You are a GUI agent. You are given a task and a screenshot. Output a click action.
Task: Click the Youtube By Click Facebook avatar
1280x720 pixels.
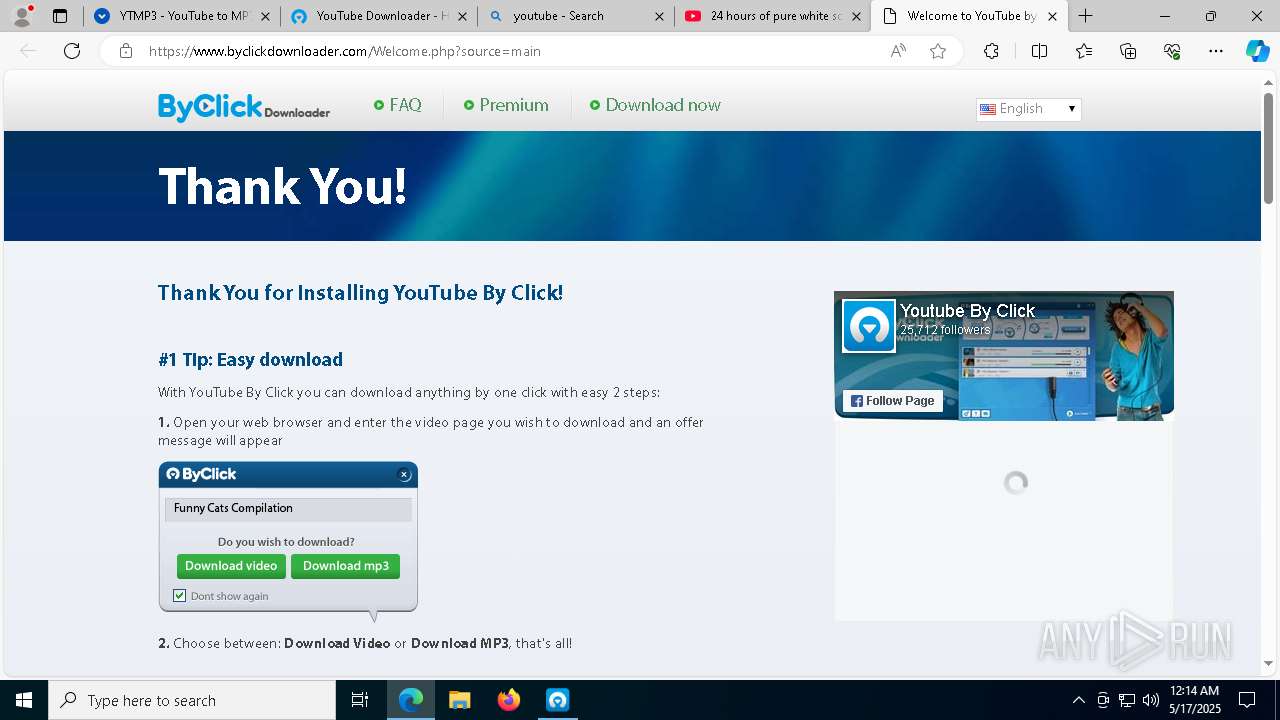[868, 326]
